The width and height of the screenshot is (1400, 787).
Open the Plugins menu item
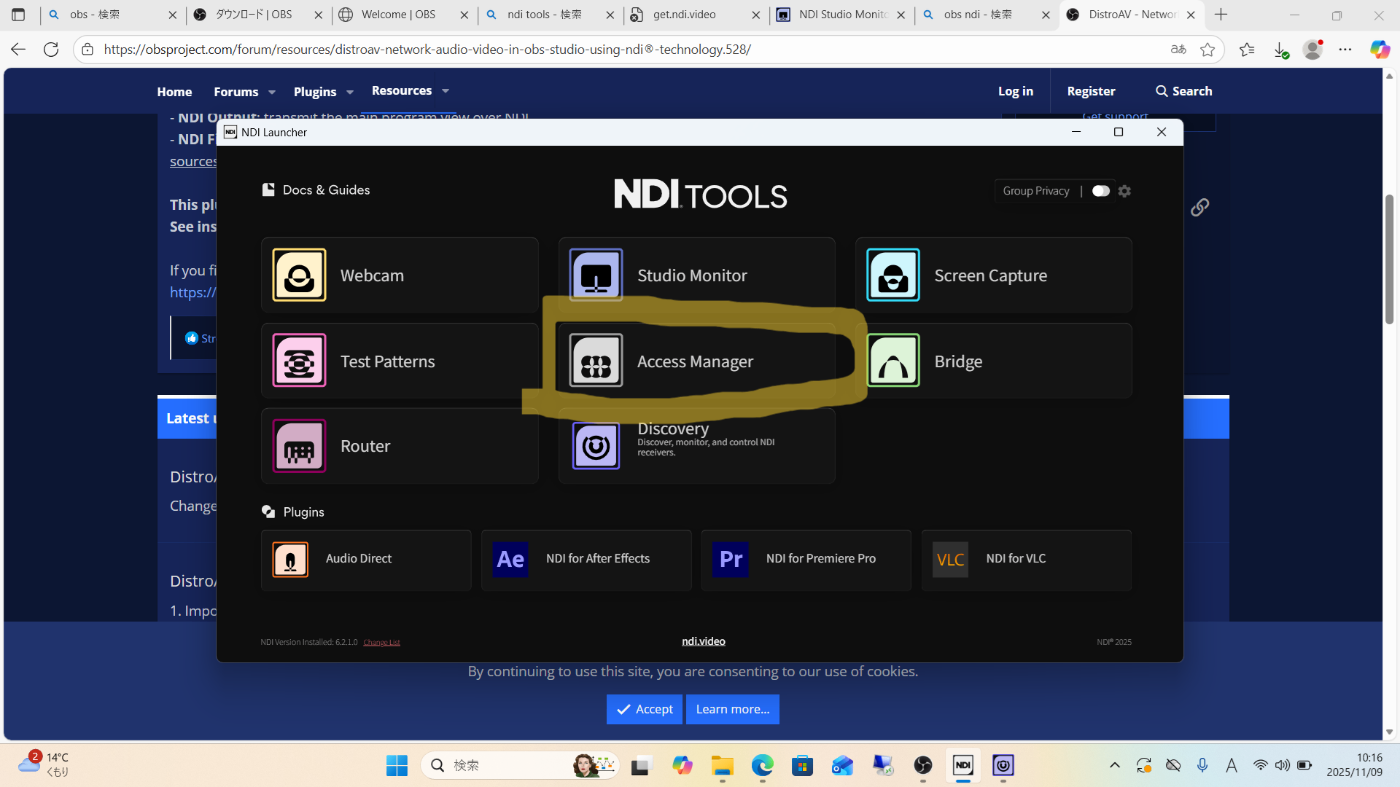point(315,91)
